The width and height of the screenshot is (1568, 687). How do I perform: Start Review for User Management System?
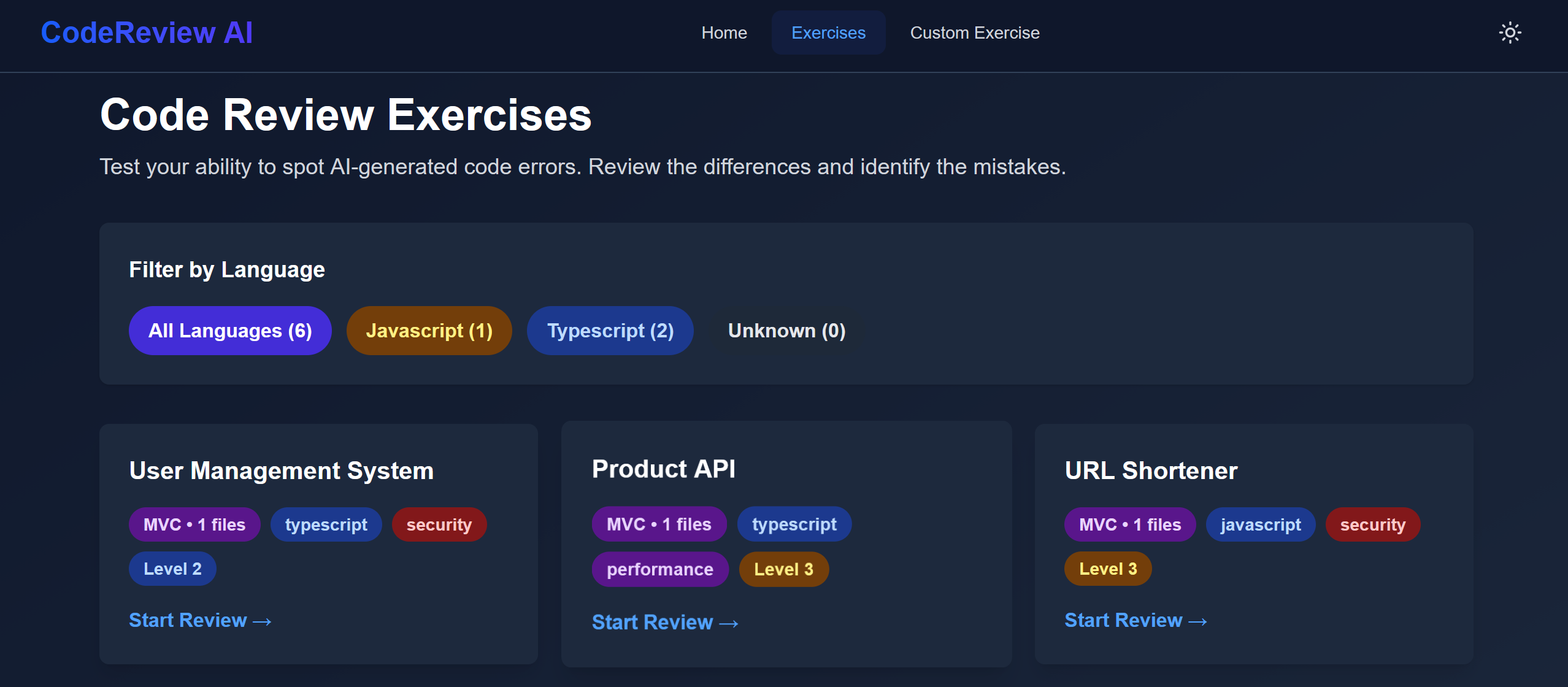[200, 620]
